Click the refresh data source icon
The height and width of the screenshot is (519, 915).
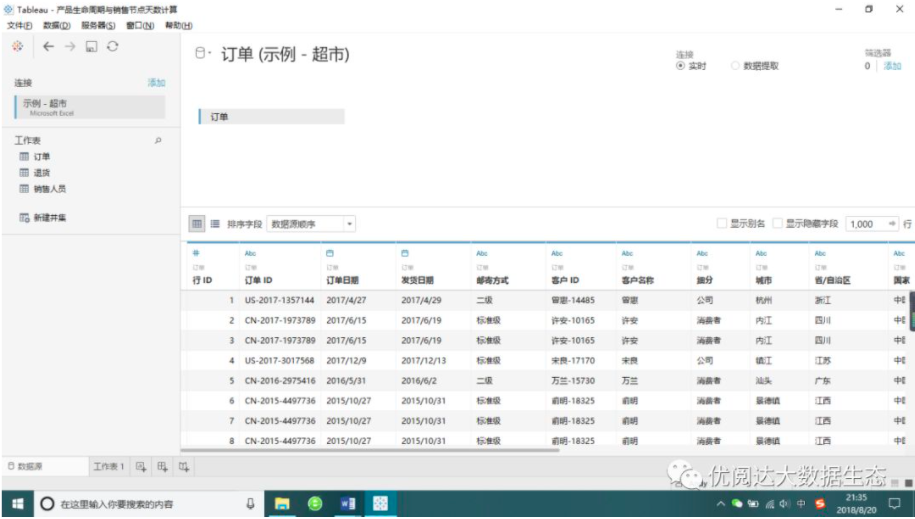(x=113, y=47)
